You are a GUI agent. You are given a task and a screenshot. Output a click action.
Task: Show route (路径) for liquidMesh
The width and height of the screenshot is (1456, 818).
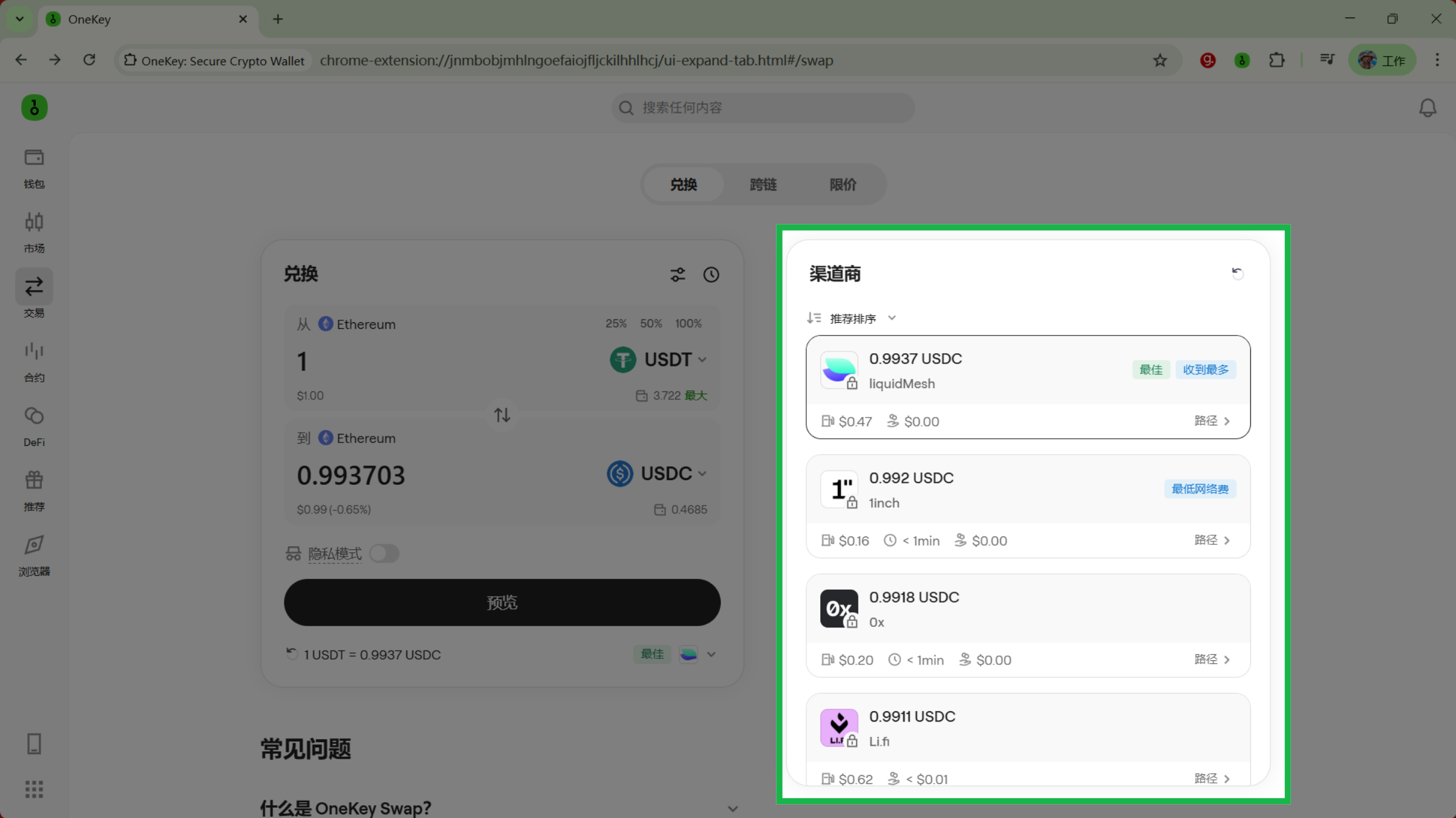1212,421
